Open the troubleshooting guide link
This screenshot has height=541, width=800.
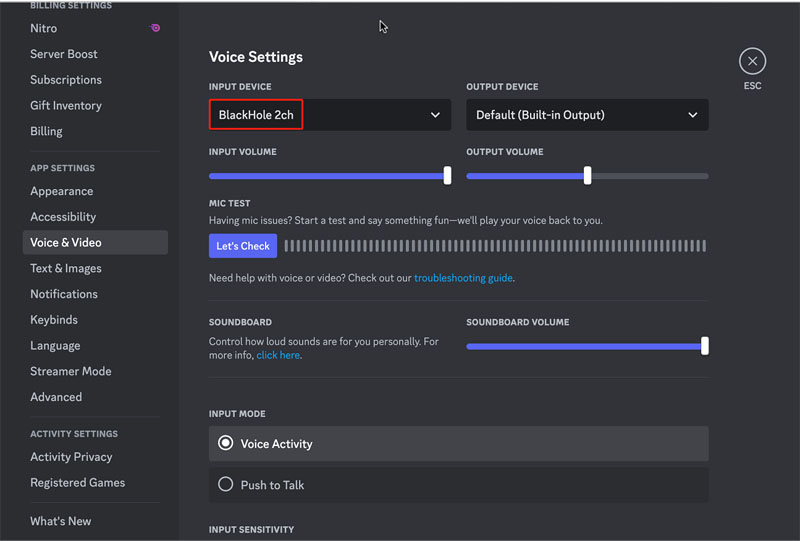[463, 278]
